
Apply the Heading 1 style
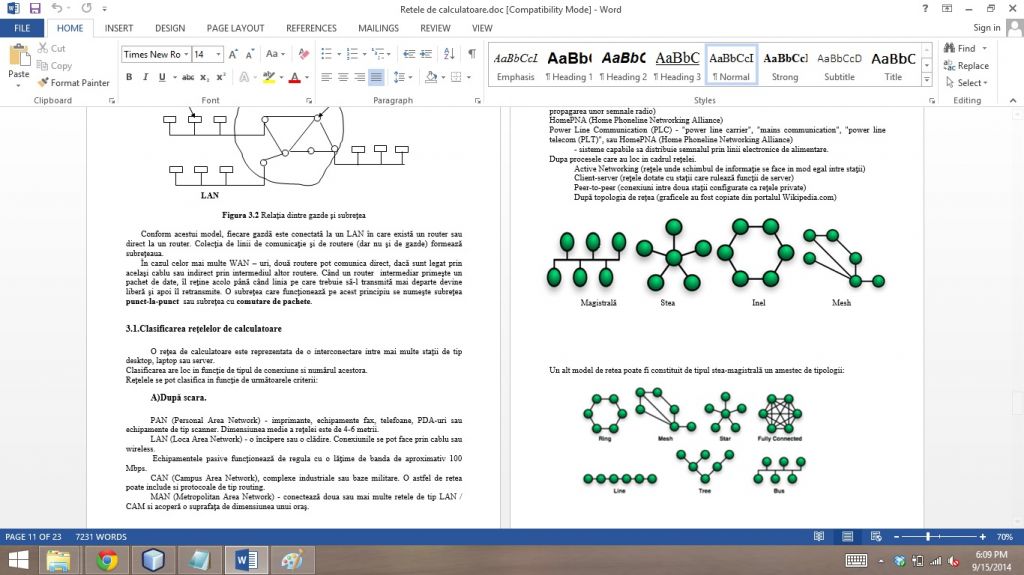569,66
